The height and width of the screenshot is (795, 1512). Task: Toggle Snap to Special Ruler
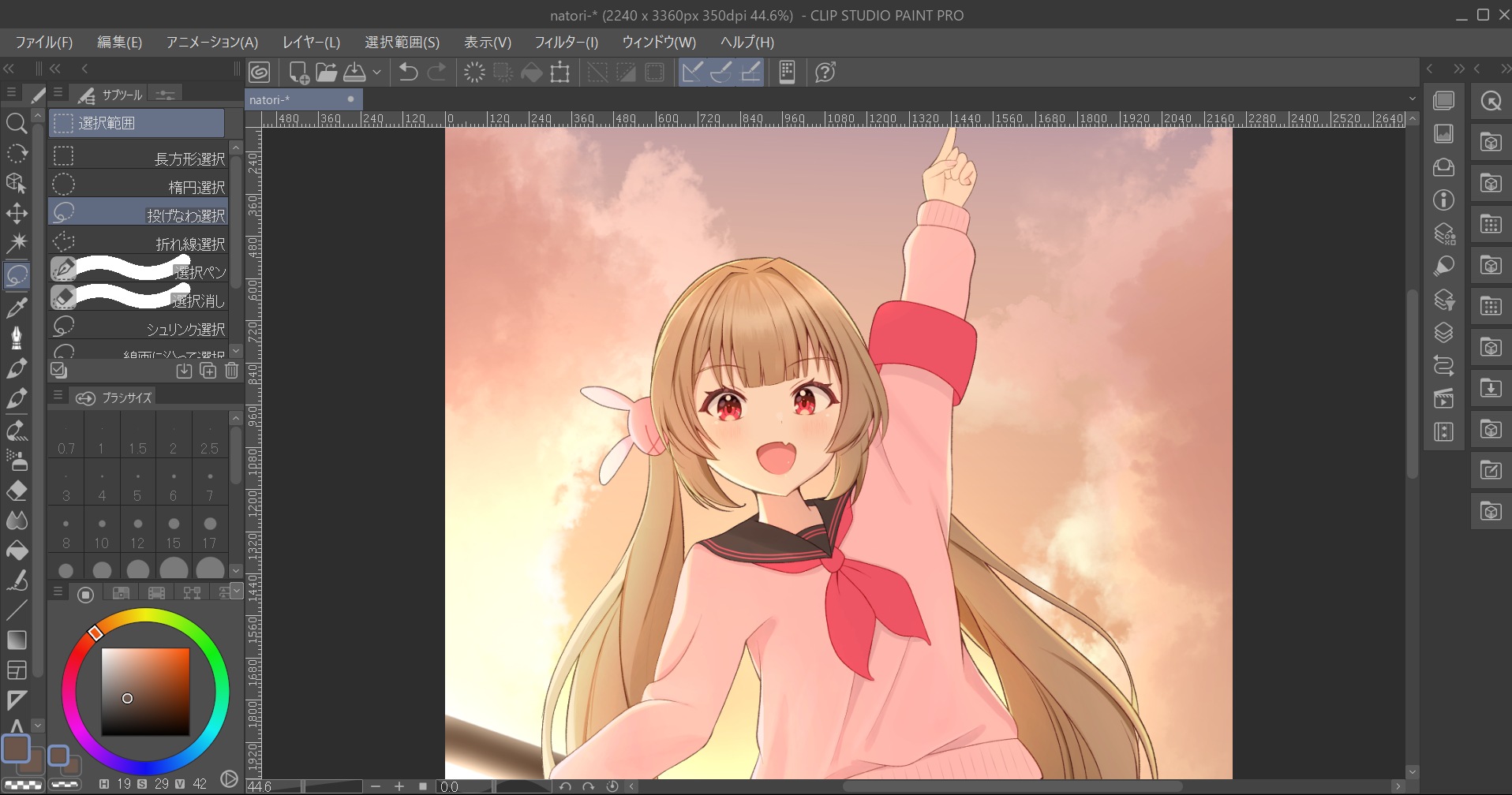click(721, 73)
